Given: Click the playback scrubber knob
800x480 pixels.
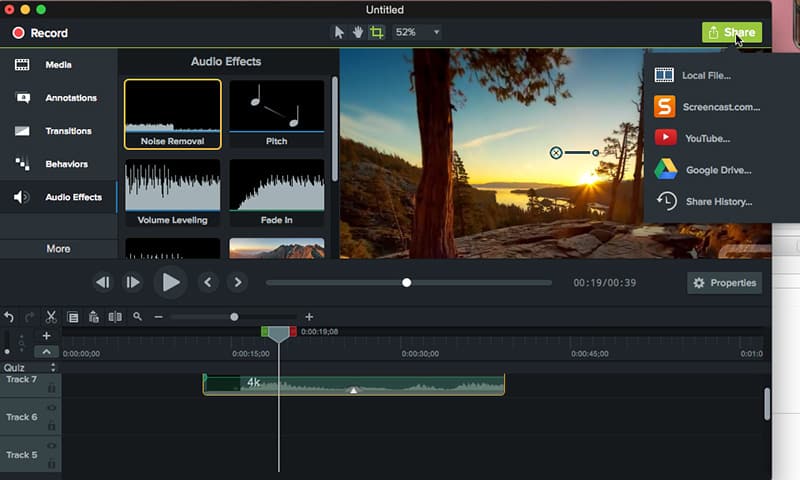Looking at the screenshot, I should pyautogui.click(x=407, y=283).
